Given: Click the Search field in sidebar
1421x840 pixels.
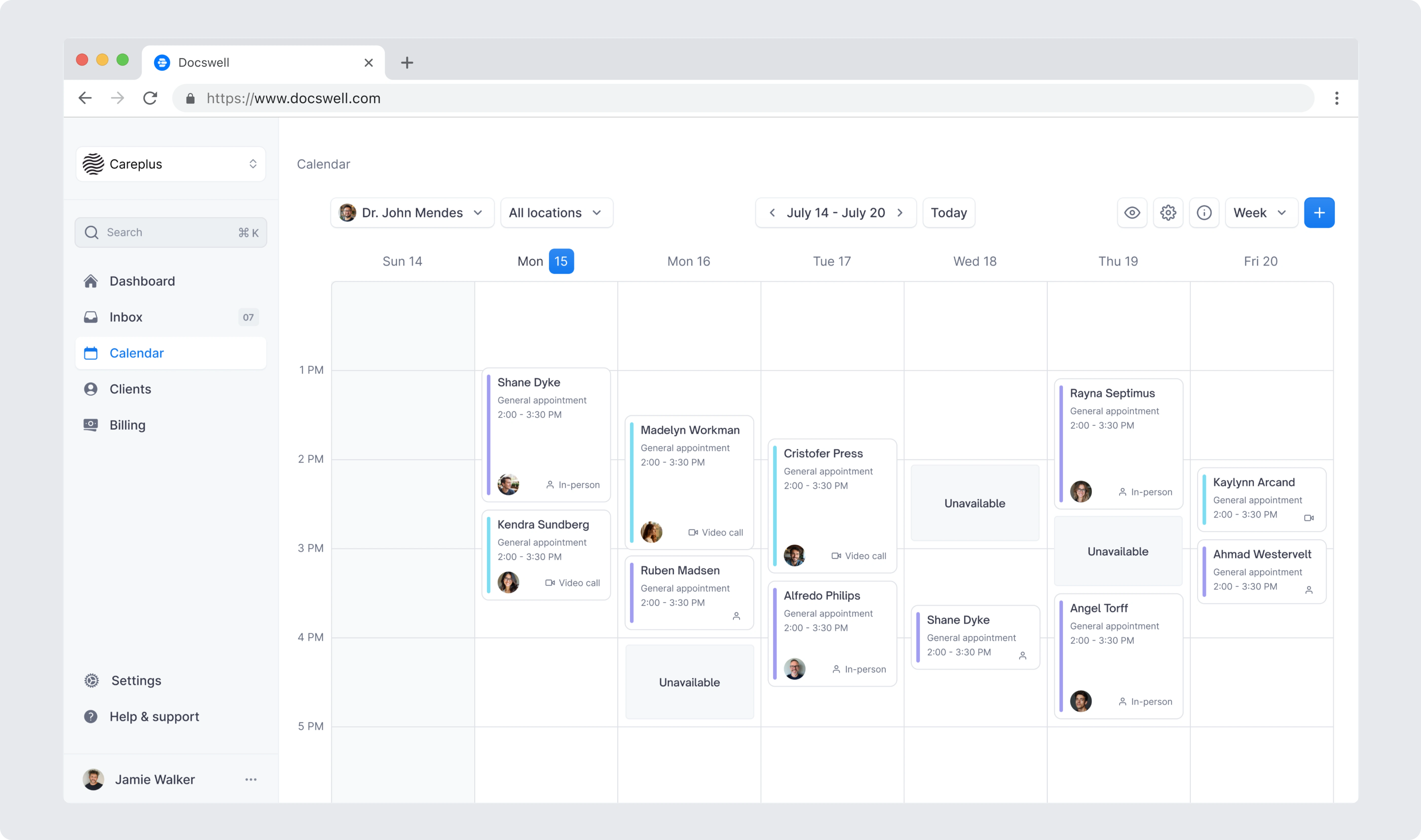Looking at the screenshot, I should coord(171,233).
